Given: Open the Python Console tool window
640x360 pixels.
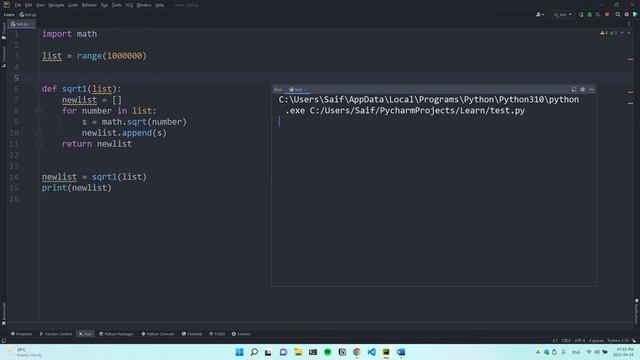Looking at the screenshot, I should (158, 334).
